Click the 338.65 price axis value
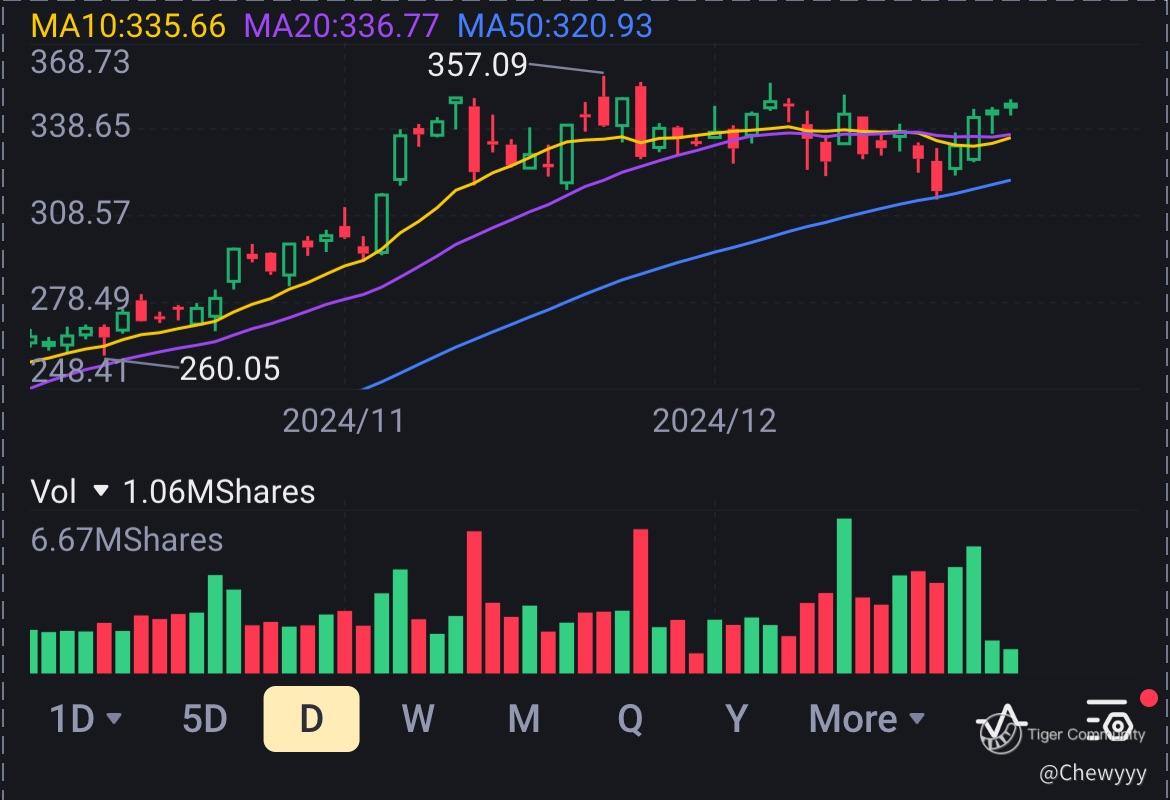 (x=81, y=126)
